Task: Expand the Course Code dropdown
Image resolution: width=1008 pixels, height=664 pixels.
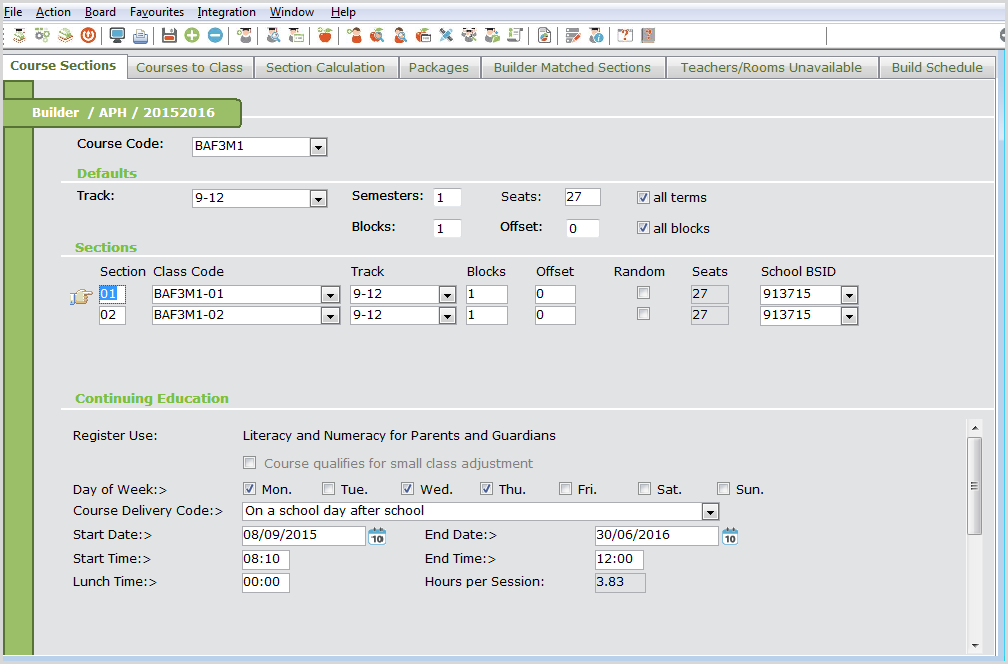Action: click(318, 148)
